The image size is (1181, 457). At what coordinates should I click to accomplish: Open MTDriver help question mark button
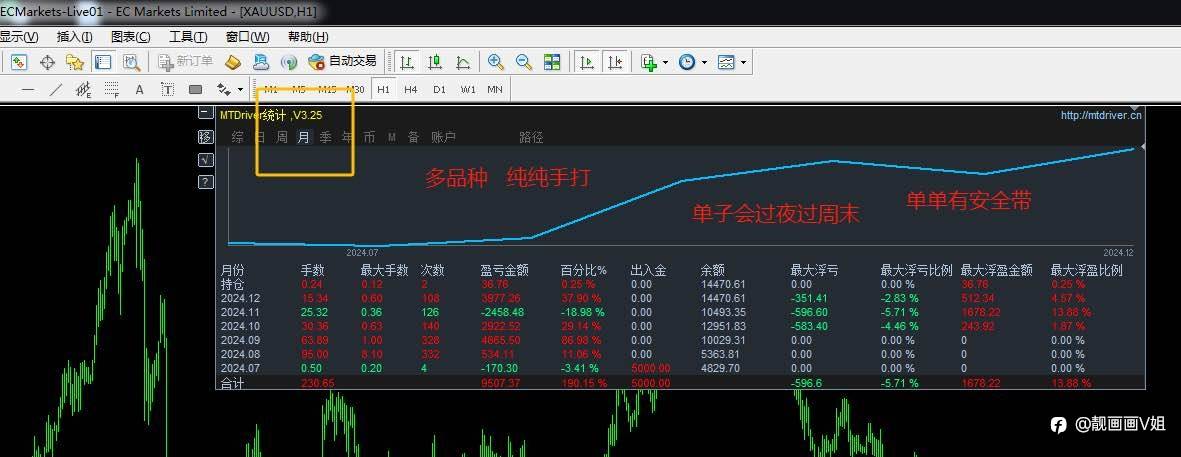pyautogui.click(x=205, y=181)
